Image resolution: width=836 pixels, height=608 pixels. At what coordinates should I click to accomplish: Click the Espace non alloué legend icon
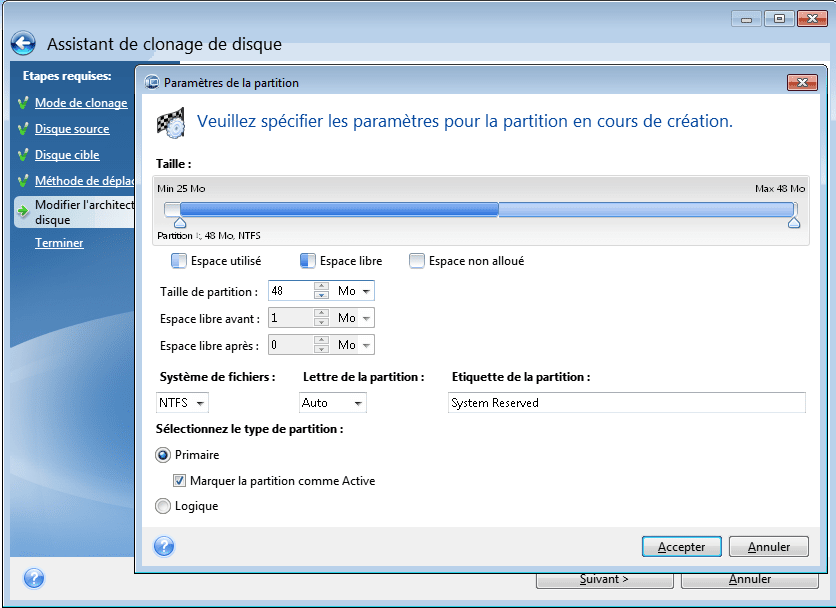pyautogui.click(x=417, y=261)
